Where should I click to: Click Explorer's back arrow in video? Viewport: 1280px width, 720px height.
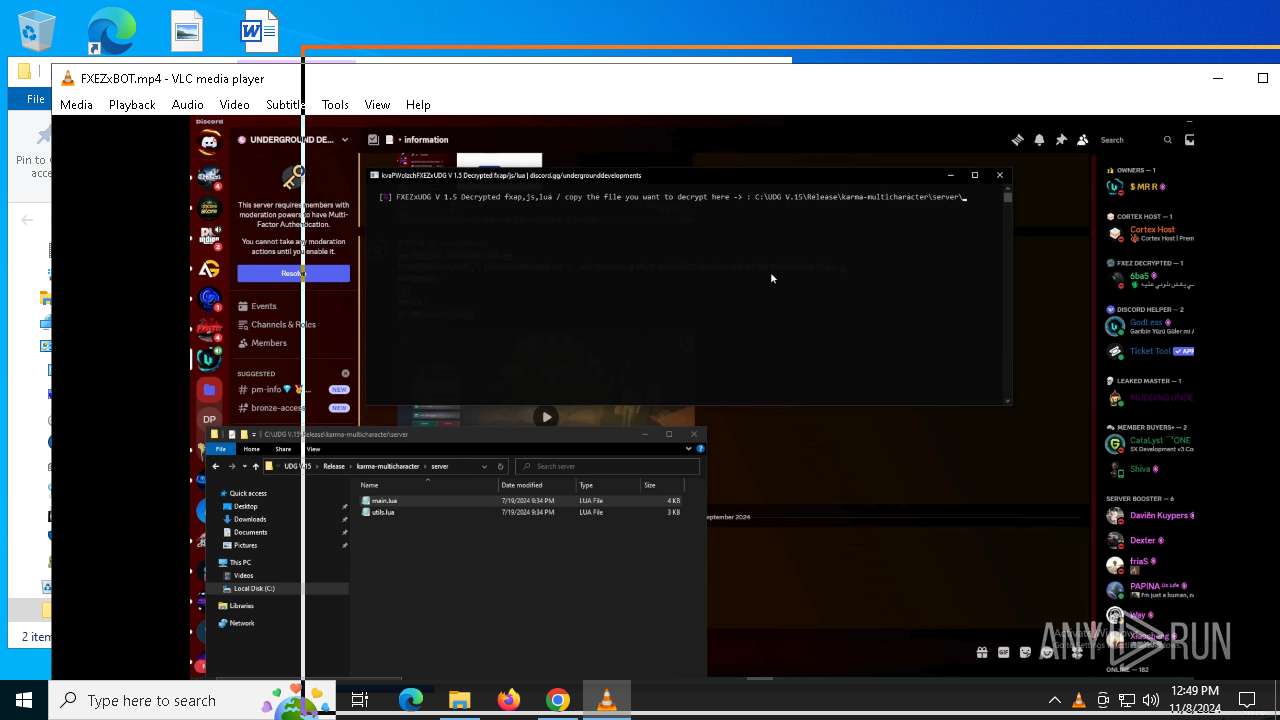(x=215, y=466)
